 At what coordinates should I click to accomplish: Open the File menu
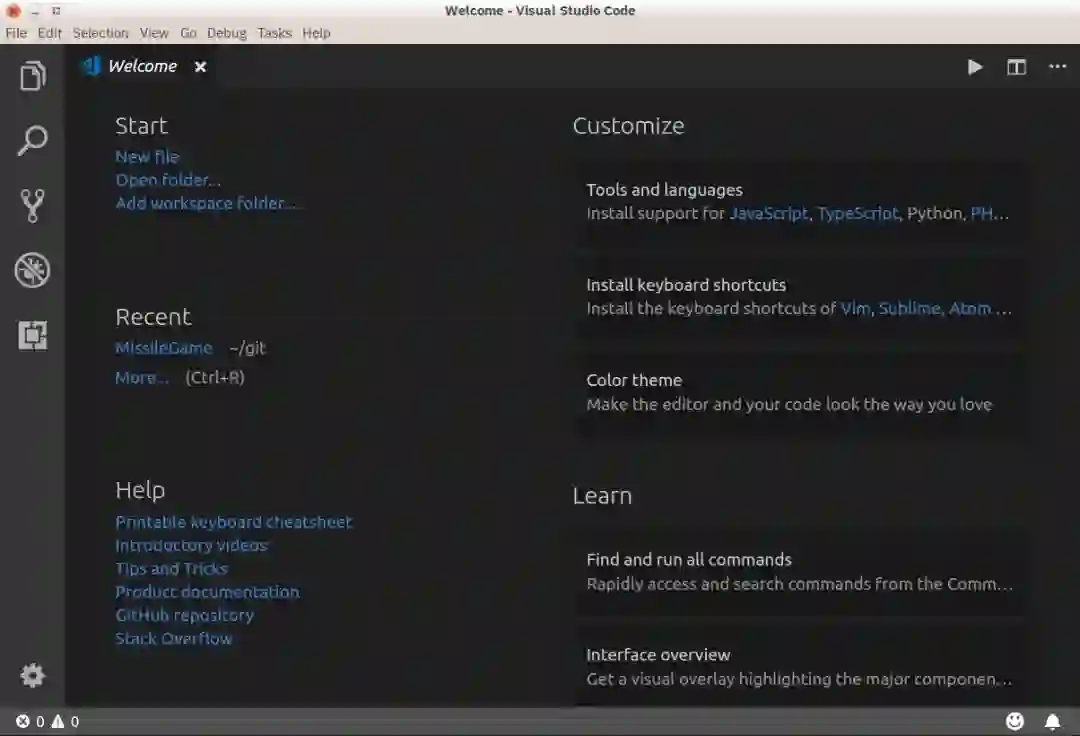click(x=16, y=33)
